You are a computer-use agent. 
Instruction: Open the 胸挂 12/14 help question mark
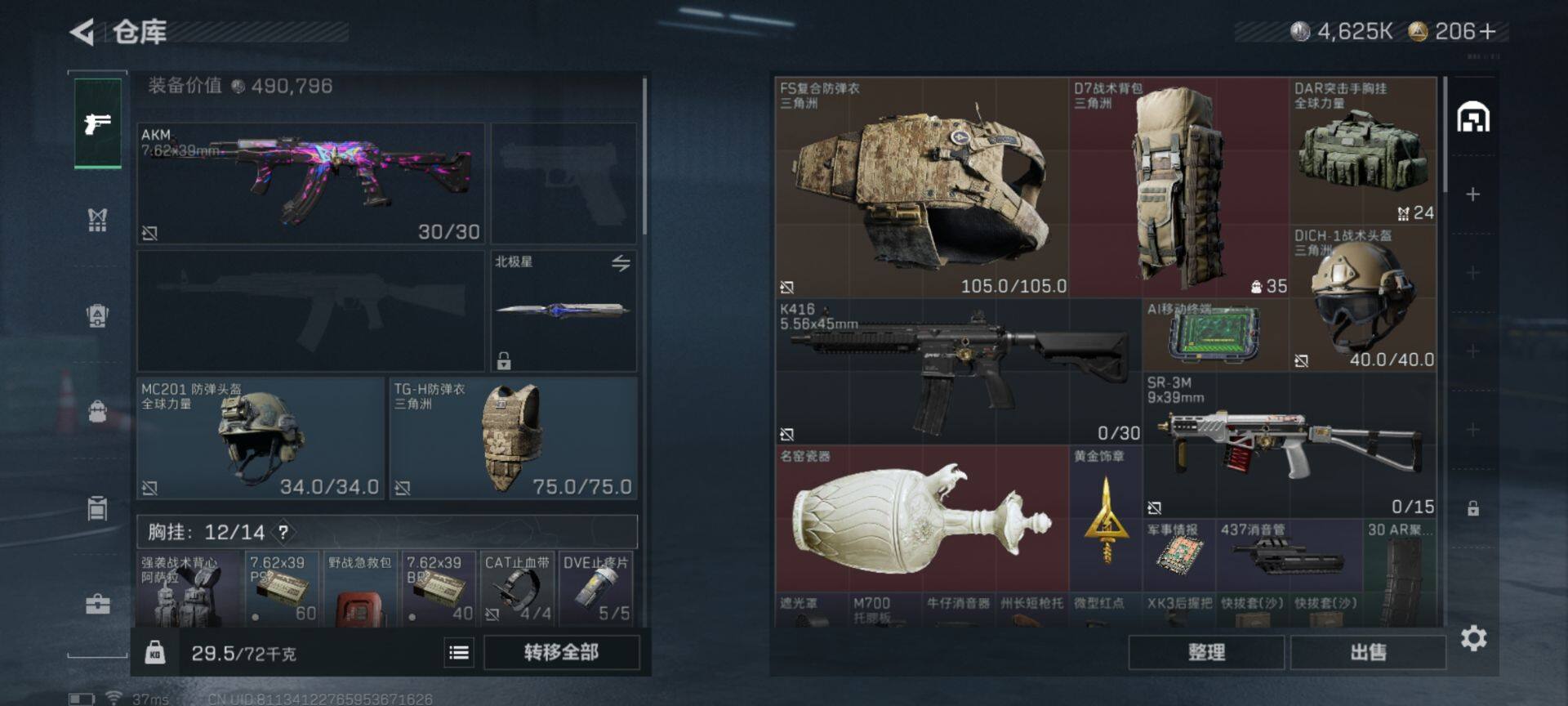[283, 533]
